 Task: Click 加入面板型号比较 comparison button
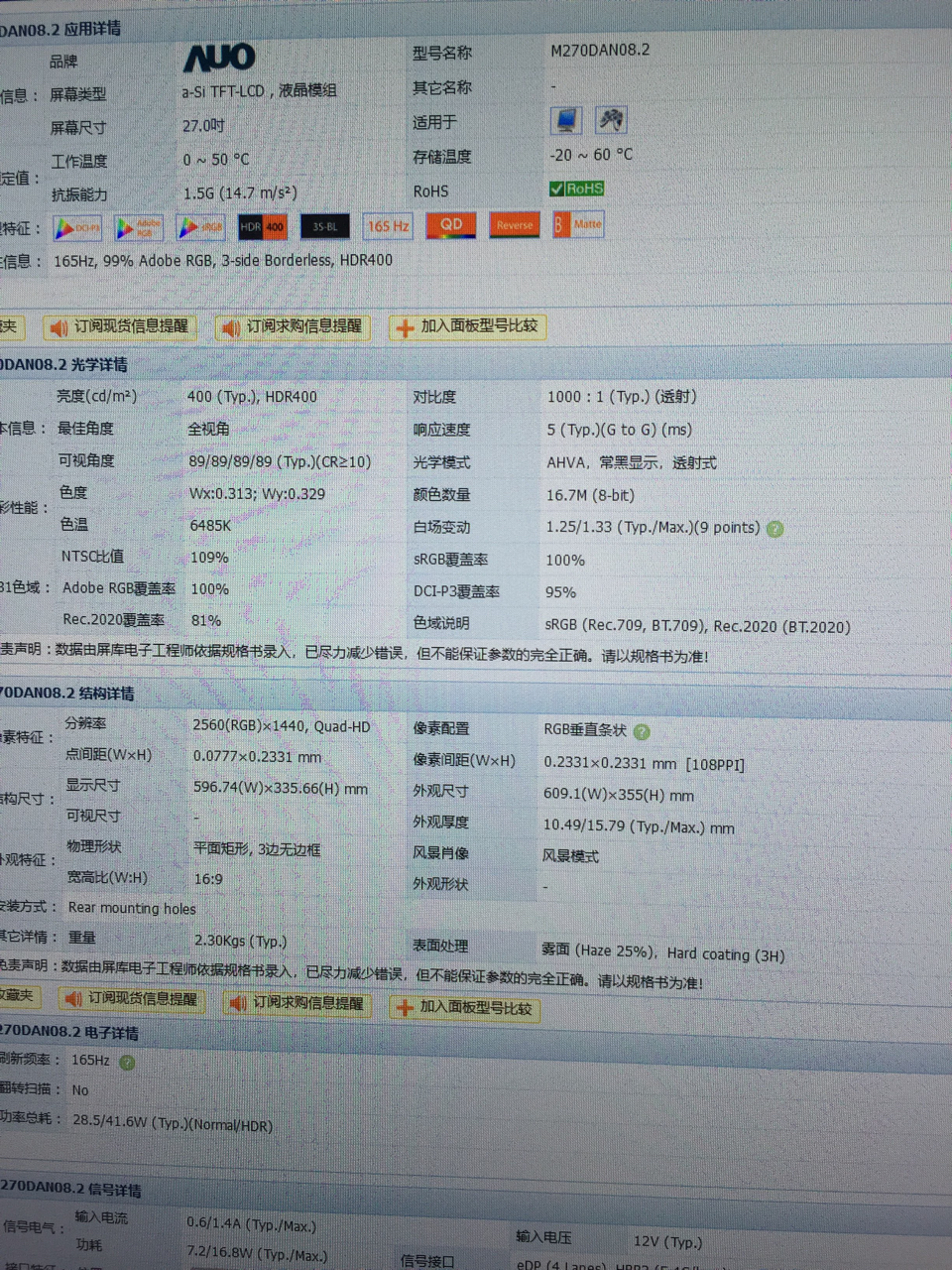467,327
